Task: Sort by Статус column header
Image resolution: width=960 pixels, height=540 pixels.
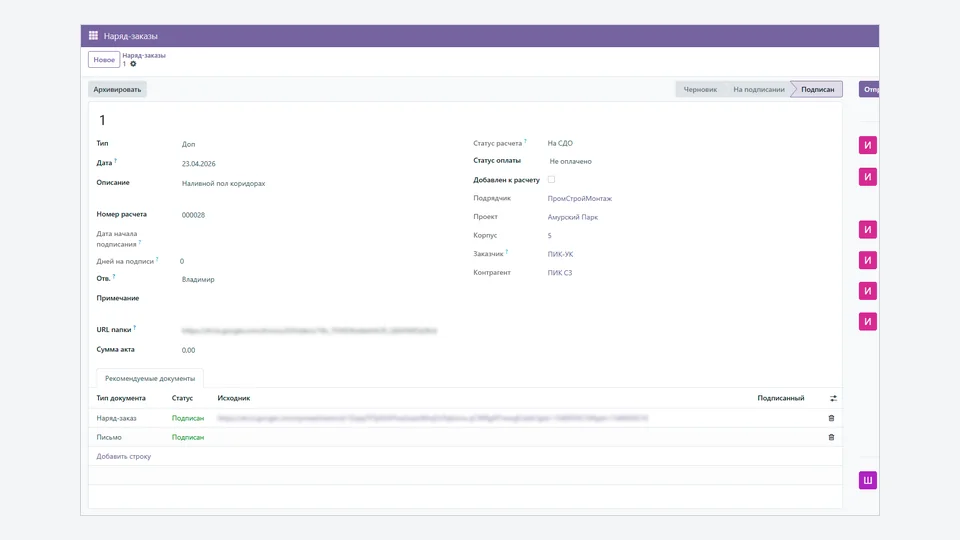Action: click(x=182, y=398)
